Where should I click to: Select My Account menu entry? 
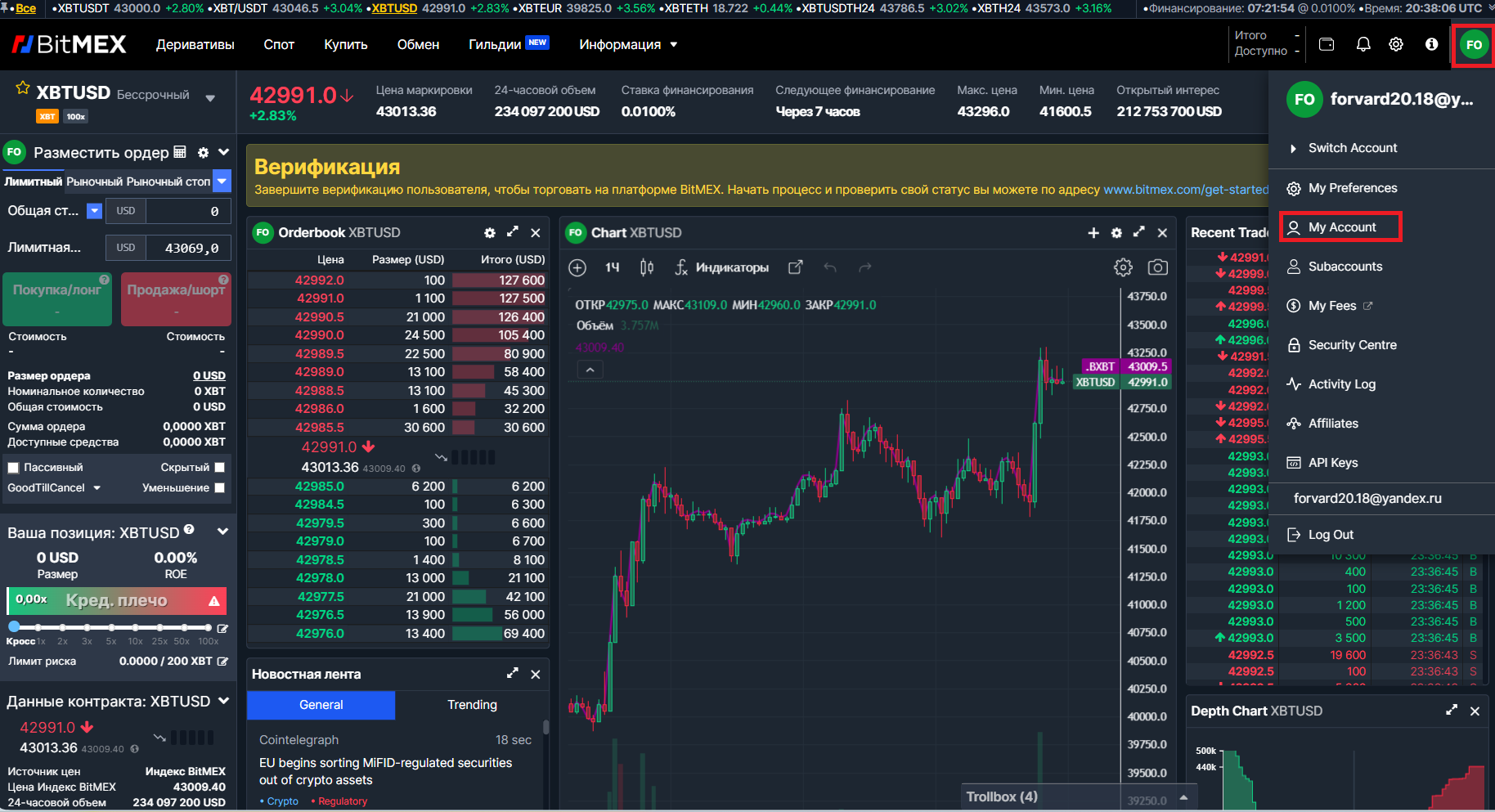[1341, 227]
